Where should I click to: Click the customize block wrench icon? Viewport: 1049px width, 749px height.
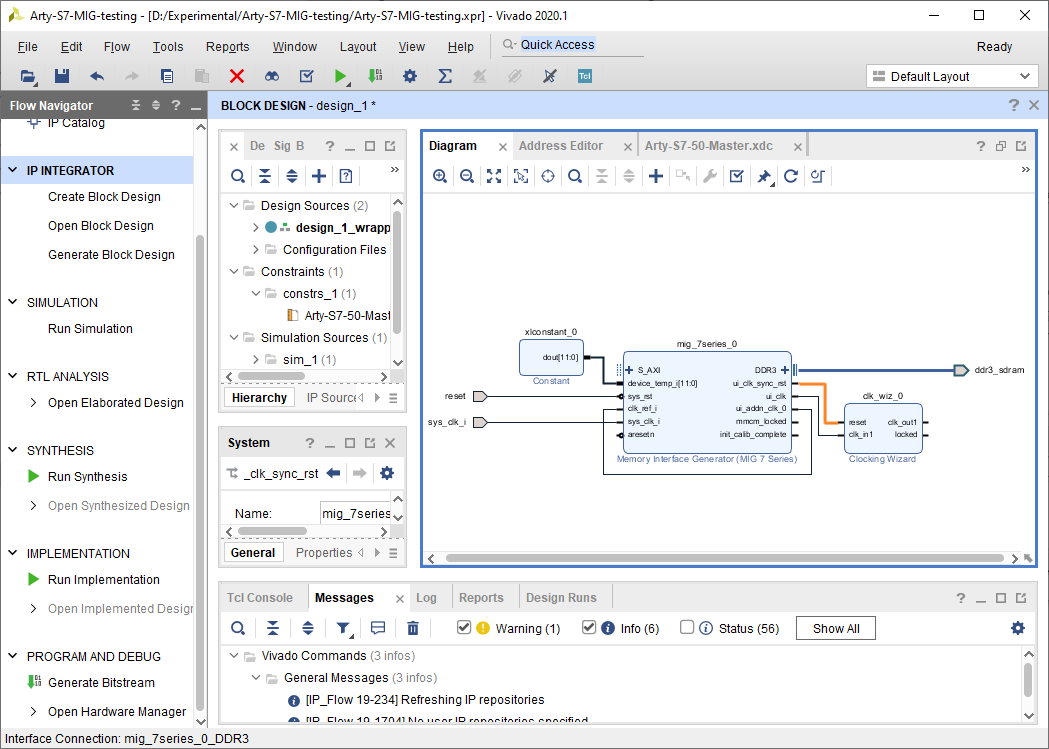[710, 176]
